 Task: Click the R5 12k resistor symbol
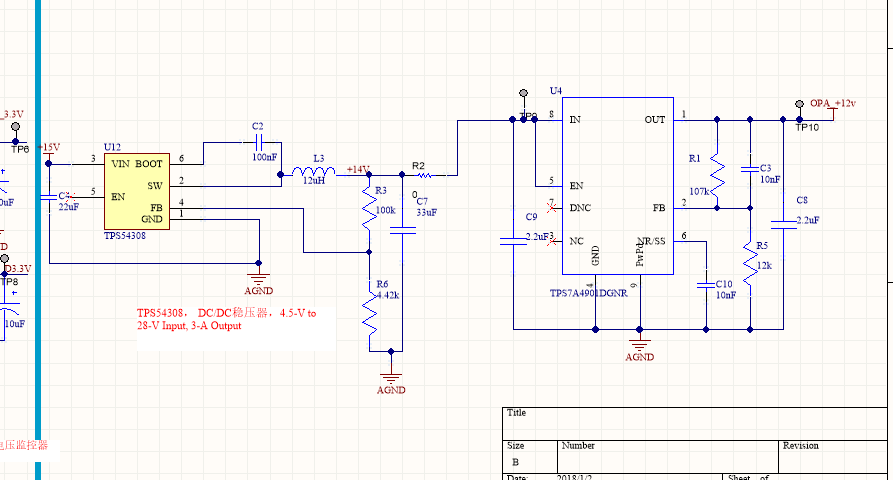[750, 263]
